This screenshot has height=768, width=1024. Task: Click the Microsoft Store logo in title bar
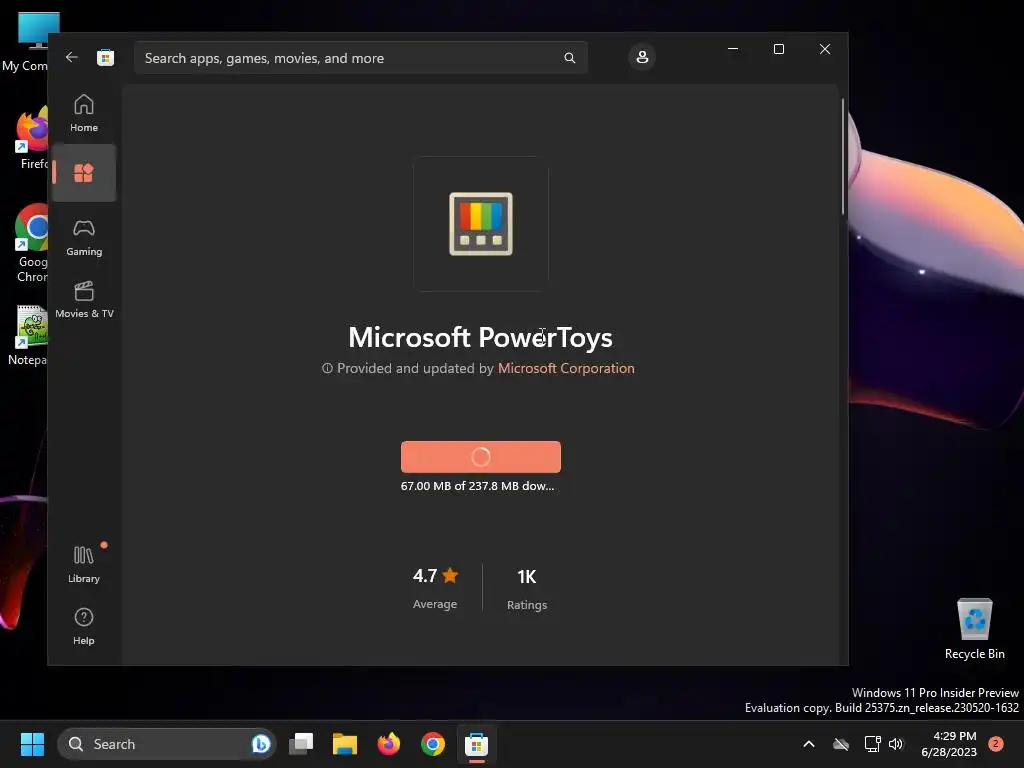click(x=106, y=57)
